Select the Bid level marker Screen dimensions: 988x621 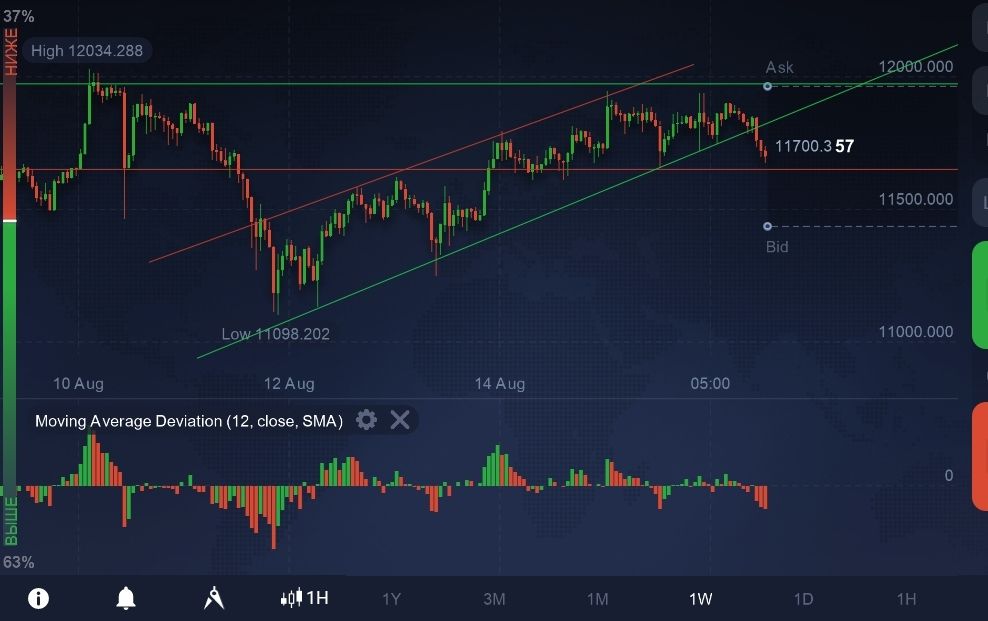(x=767, y=226)
